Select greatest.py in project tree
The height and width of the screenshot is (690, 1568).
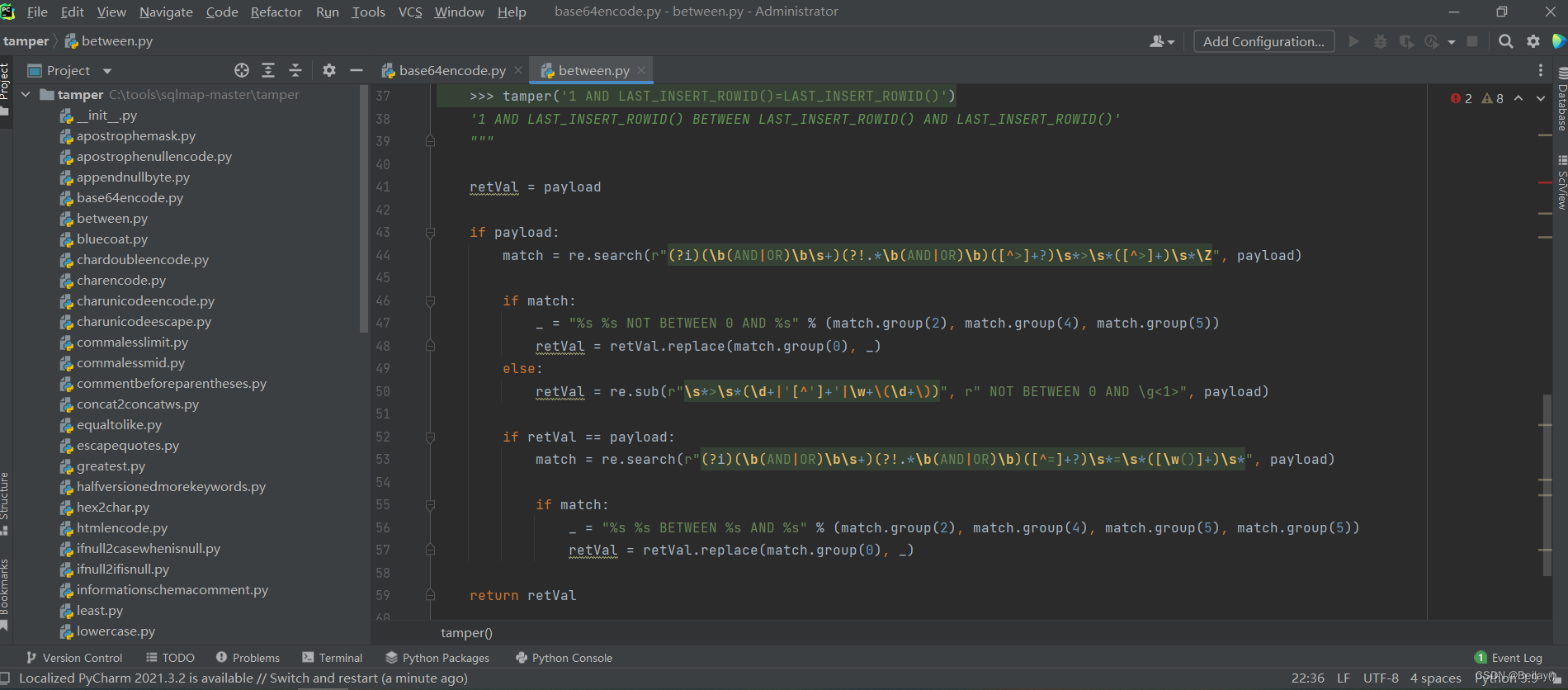tap(111, 466)
